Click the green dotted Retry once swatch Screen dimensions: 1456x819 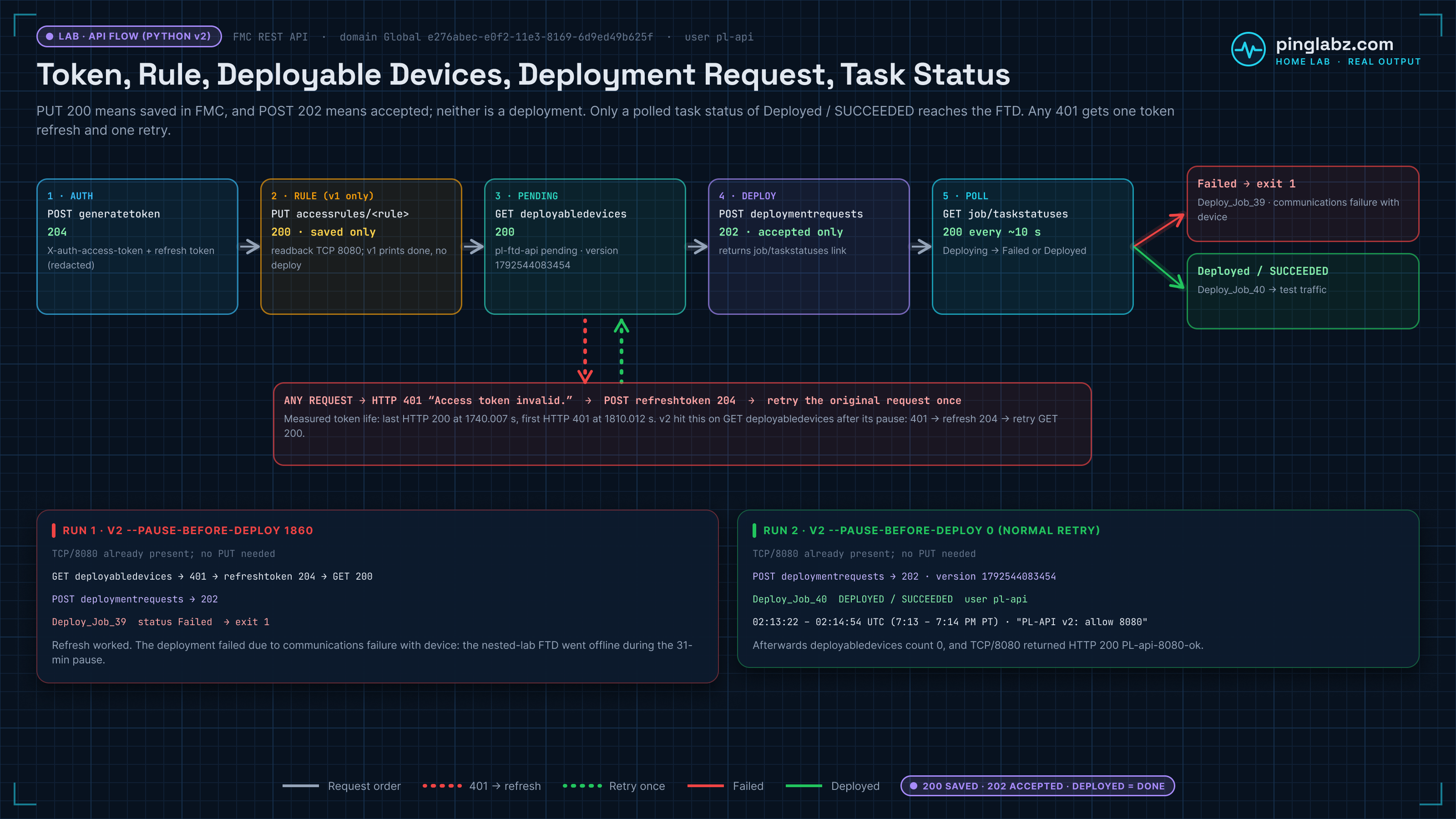coord(582,786)
